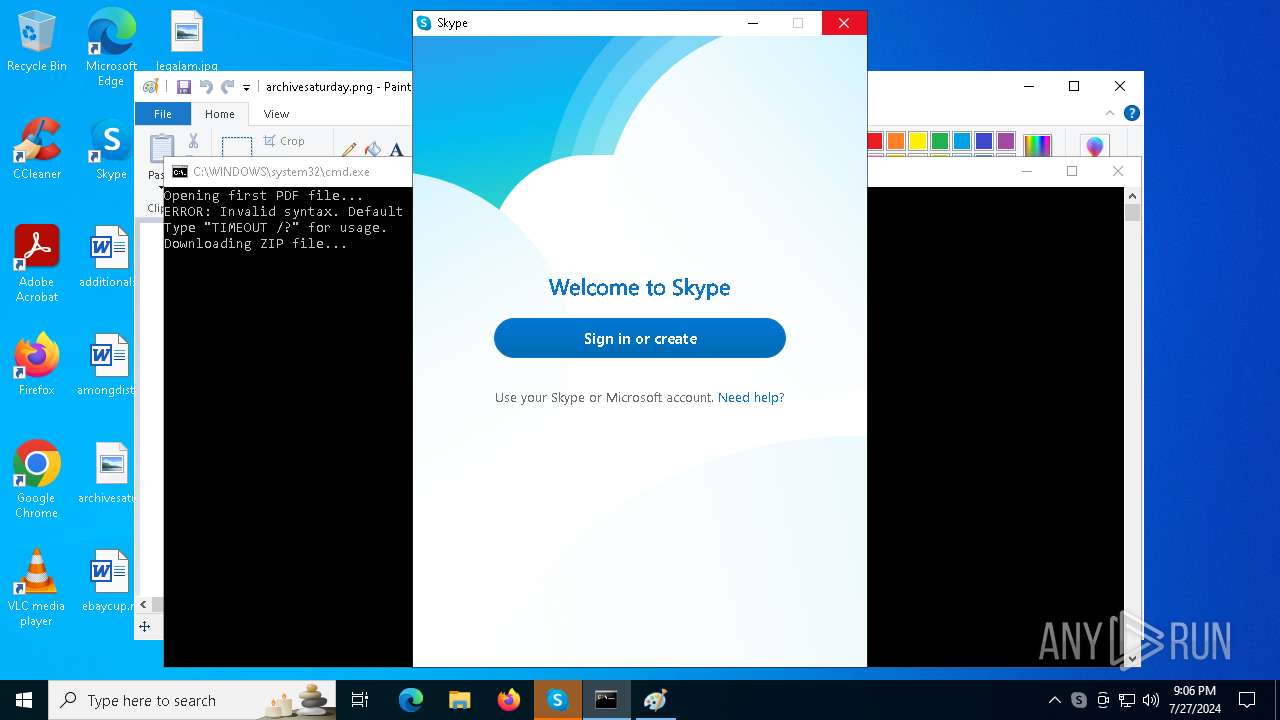Select the archivesaturday image file on desktop
This screenshot has height=720, width=1280.
pyautogui.click(x=108, y=473)
